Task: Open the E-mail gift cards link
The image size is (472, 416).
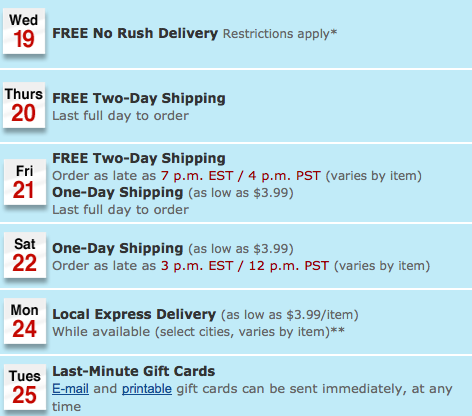Action: [x=70, y=389]
